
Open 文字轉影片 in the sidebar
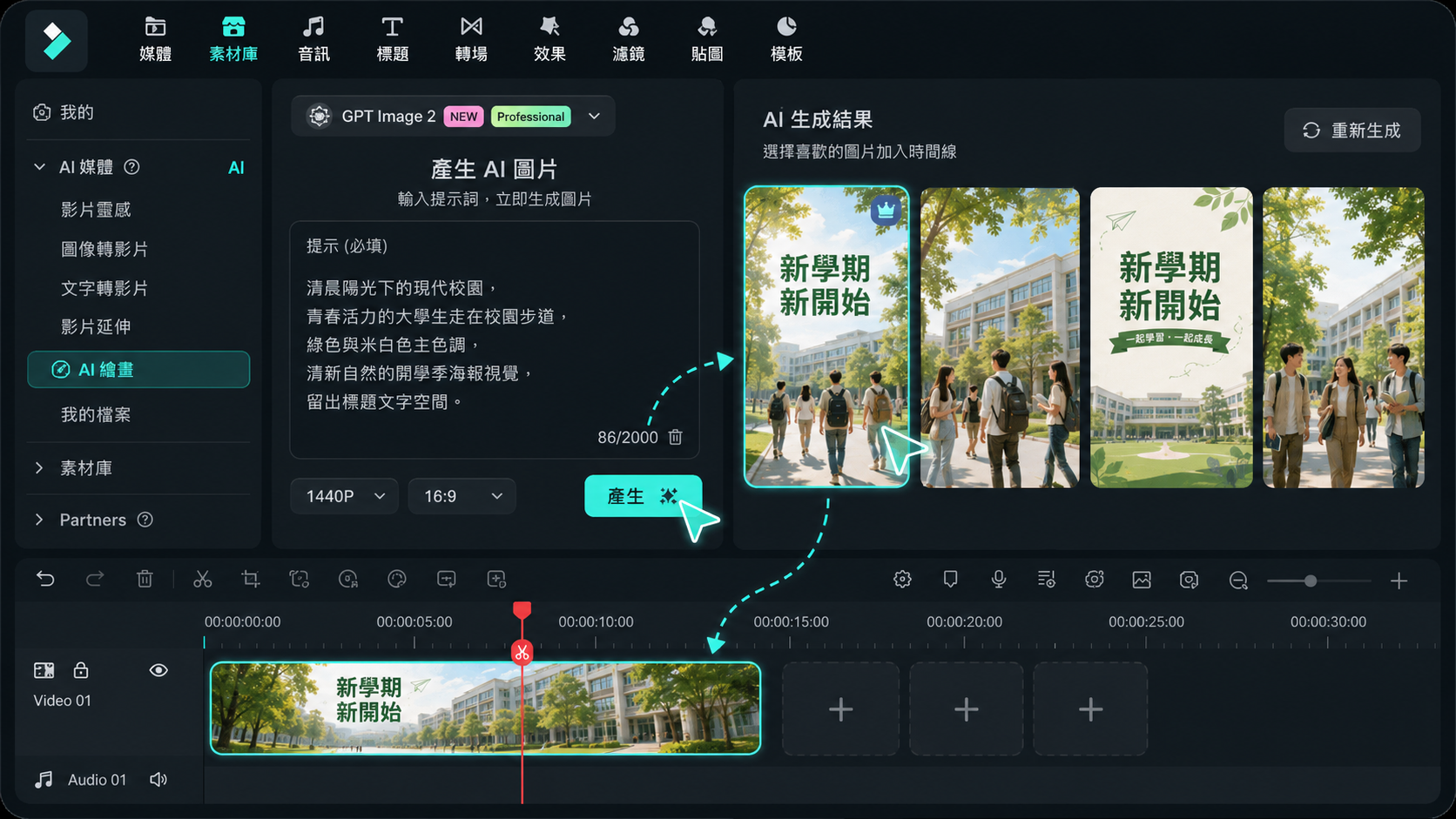[104, 288]
